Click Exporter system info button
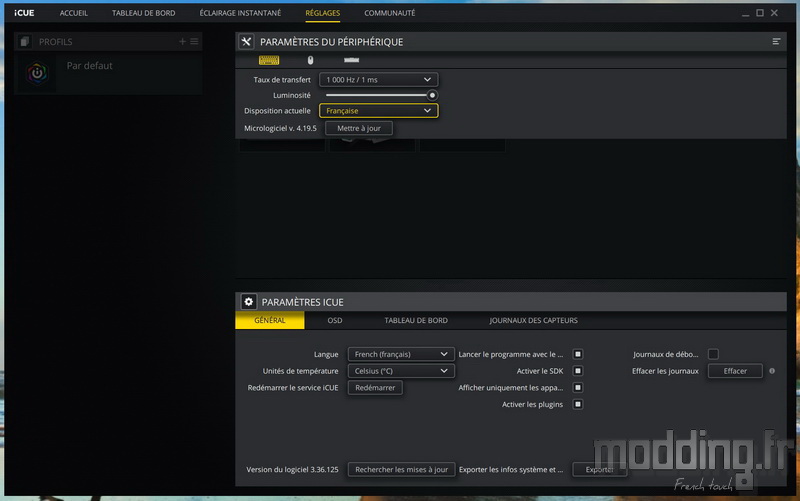The height and width of the screenshot is (501, 800). coord(599,469)
